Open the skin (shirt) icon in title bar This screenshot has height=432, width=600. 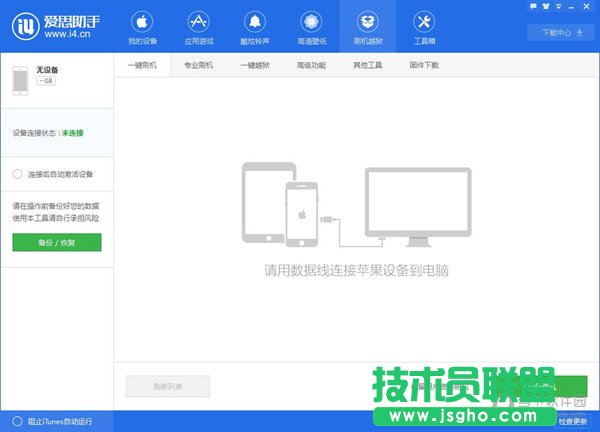546,6
